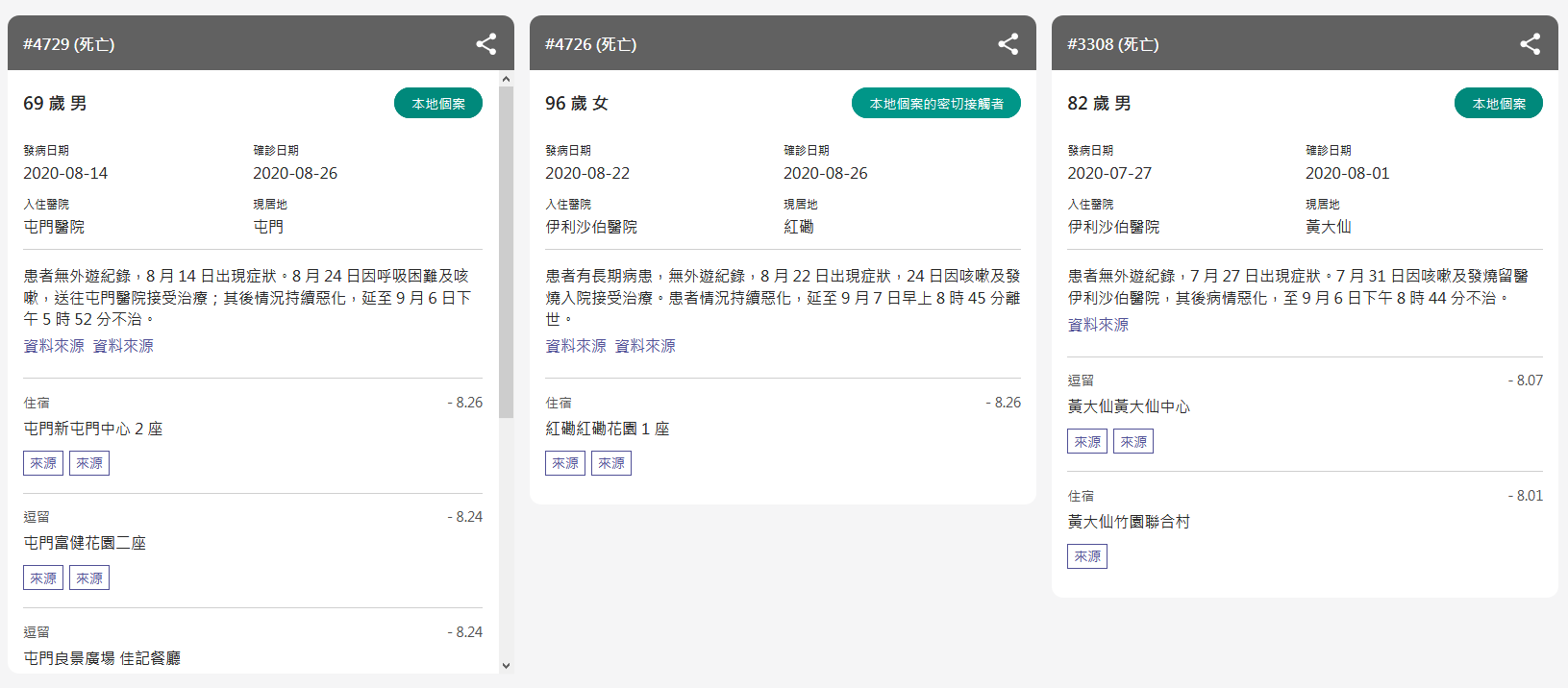
Task: Click share icon on case #4729 card
Action: point(486,44)
